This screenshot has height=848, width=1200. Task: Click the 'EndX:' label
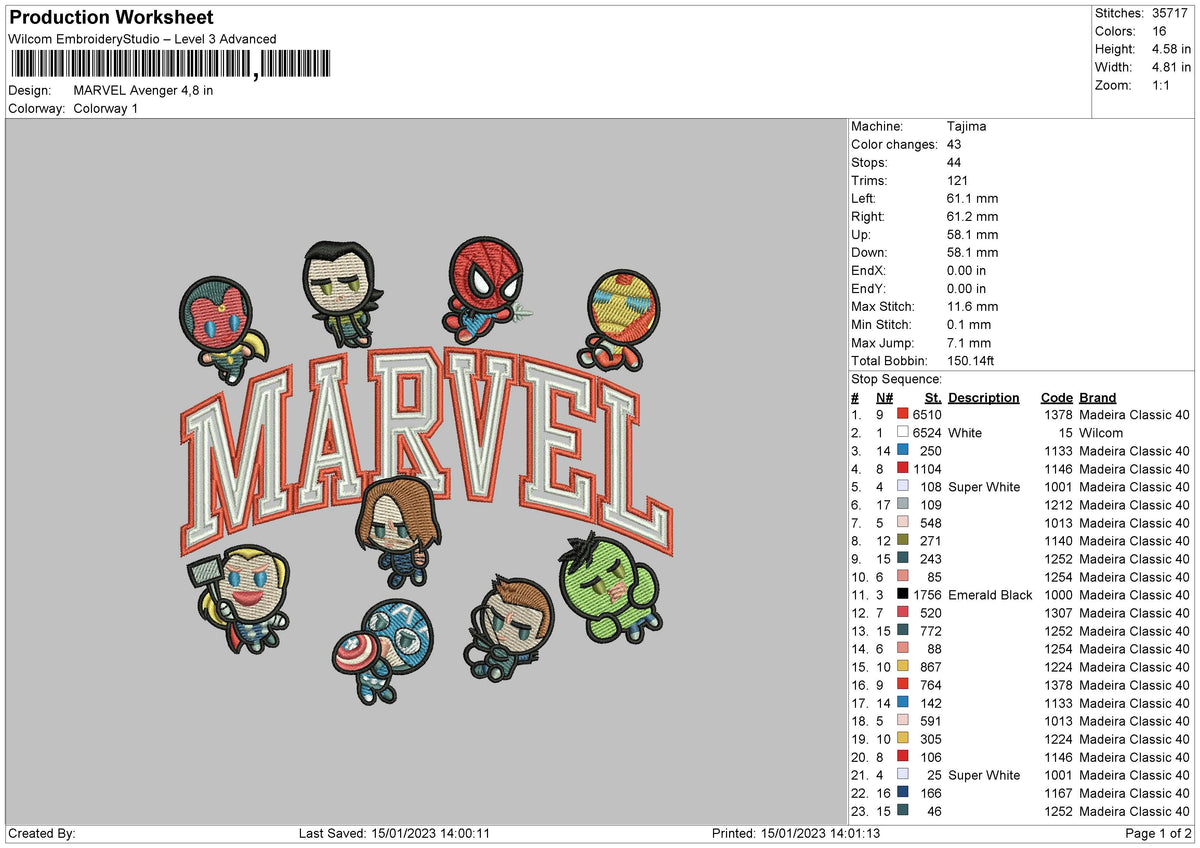(868, 270)
